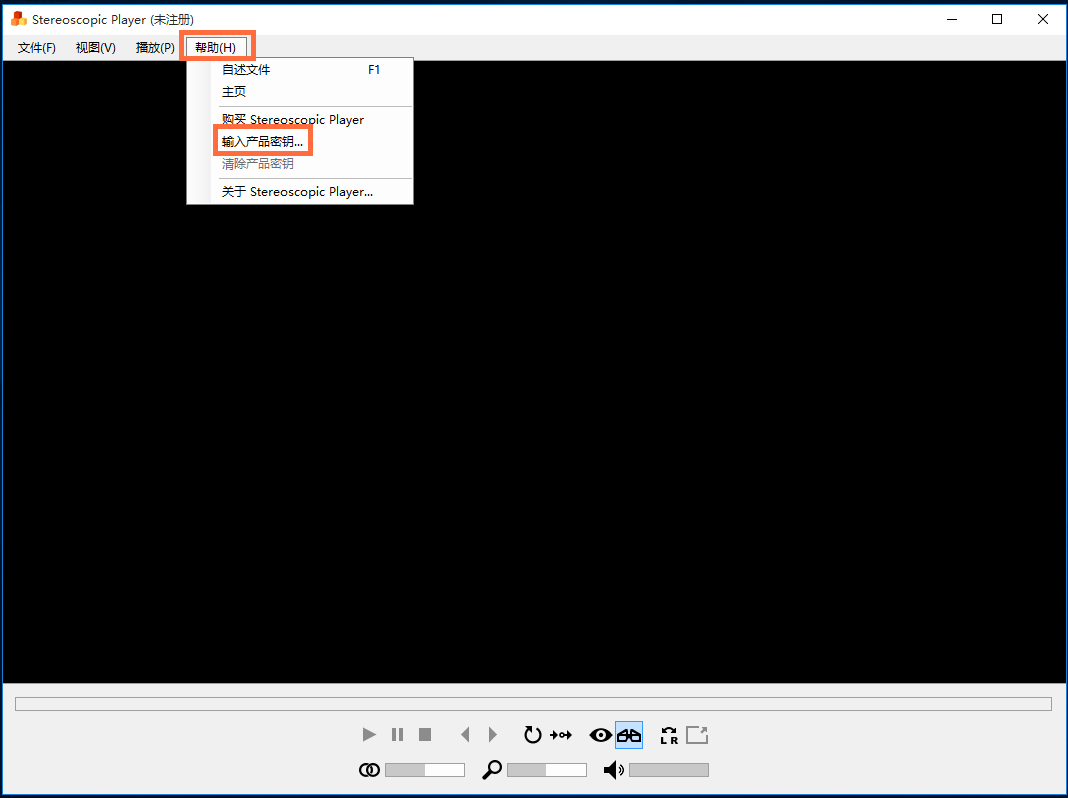The width and height of the screenshot is (1068, 798).
Task: Click the Stereoscopic Player title bar icon
Action: pos(19,19)
